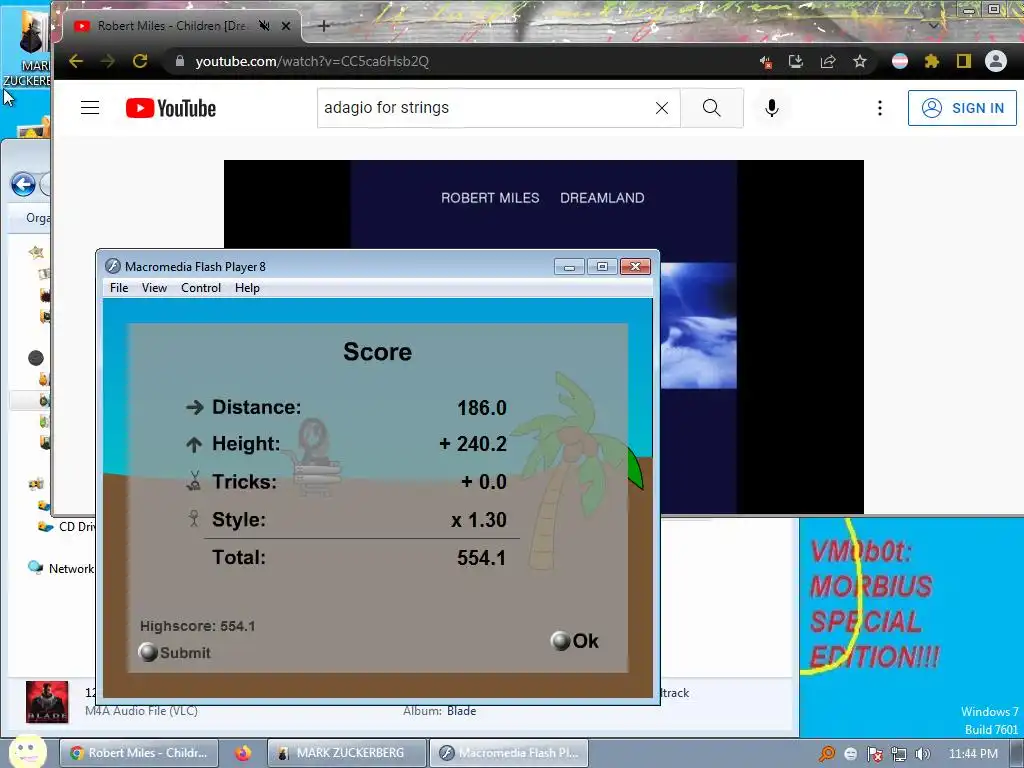This screenshot has height=768, width=1024.
Task: Switch to Macromedia Flash Player taskbar button
Action: (x=509, y=753)
